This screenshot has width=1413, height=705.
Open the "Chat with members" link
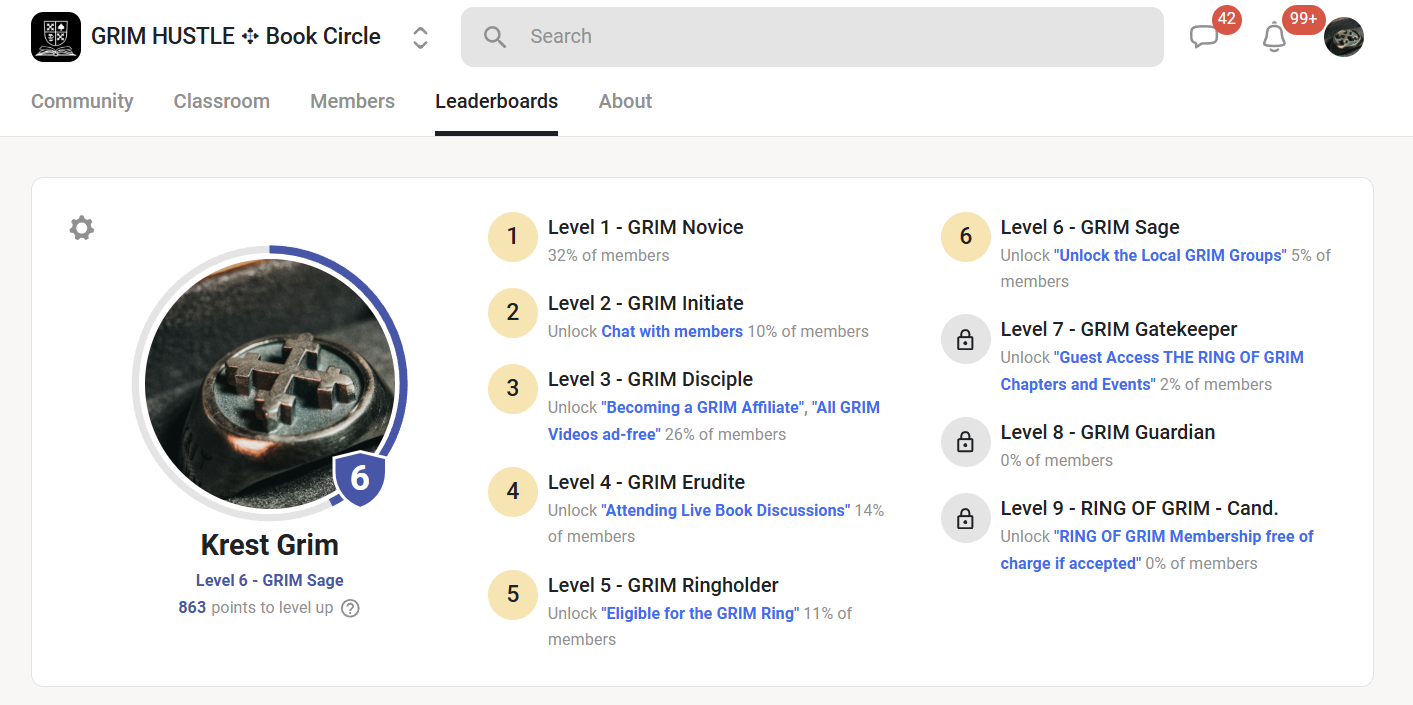(672, 331)
